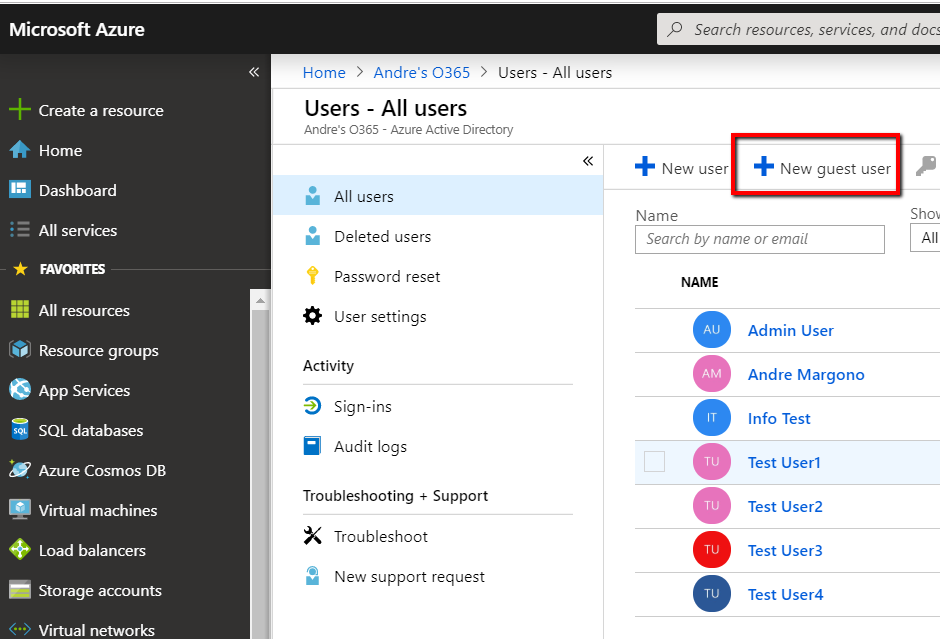Open Andre Margono user link

[x=805, y=375]
